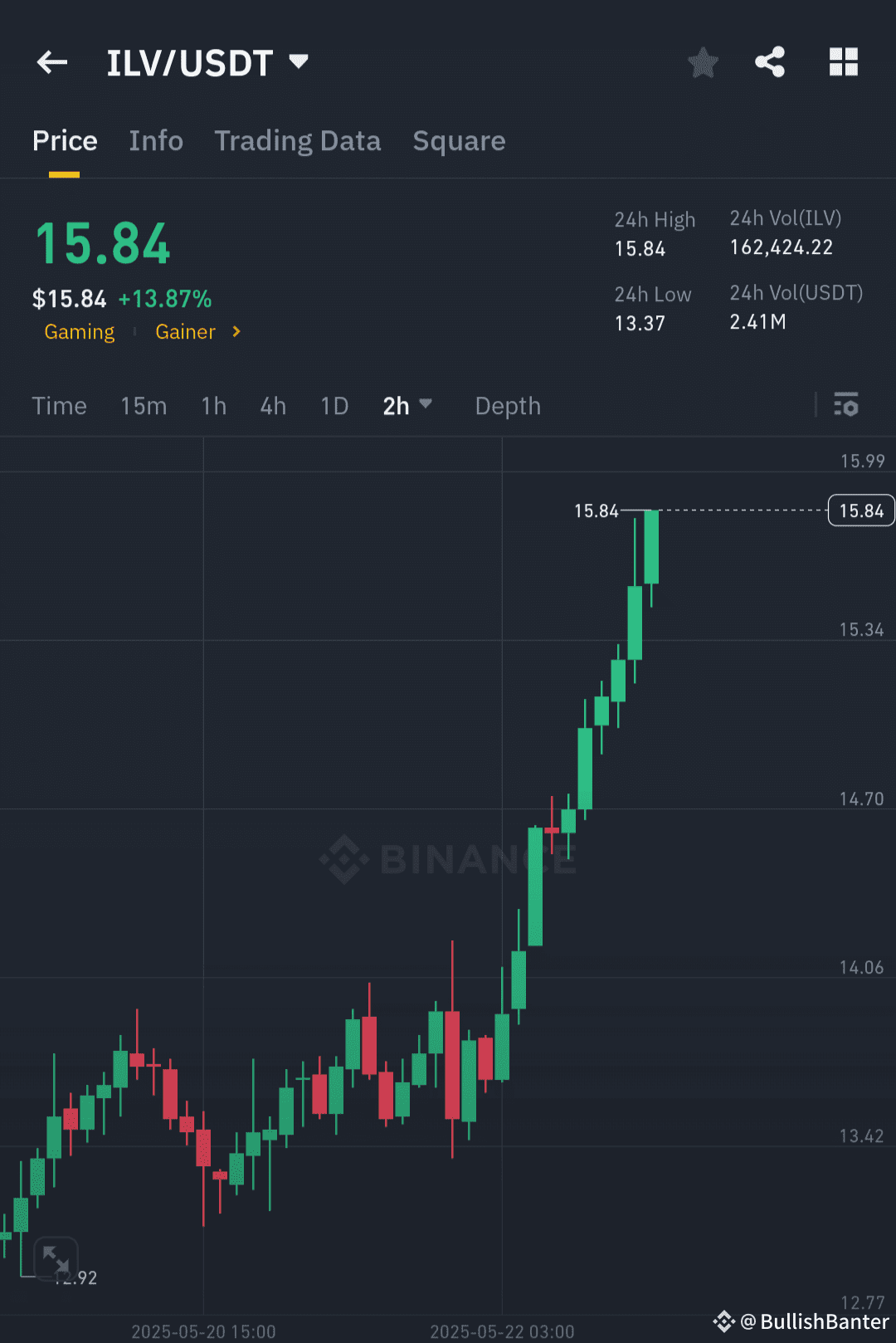Expand the Gainer category chevron
The height and width of the screenshot is (1343, 896).
tap(235, 331)
